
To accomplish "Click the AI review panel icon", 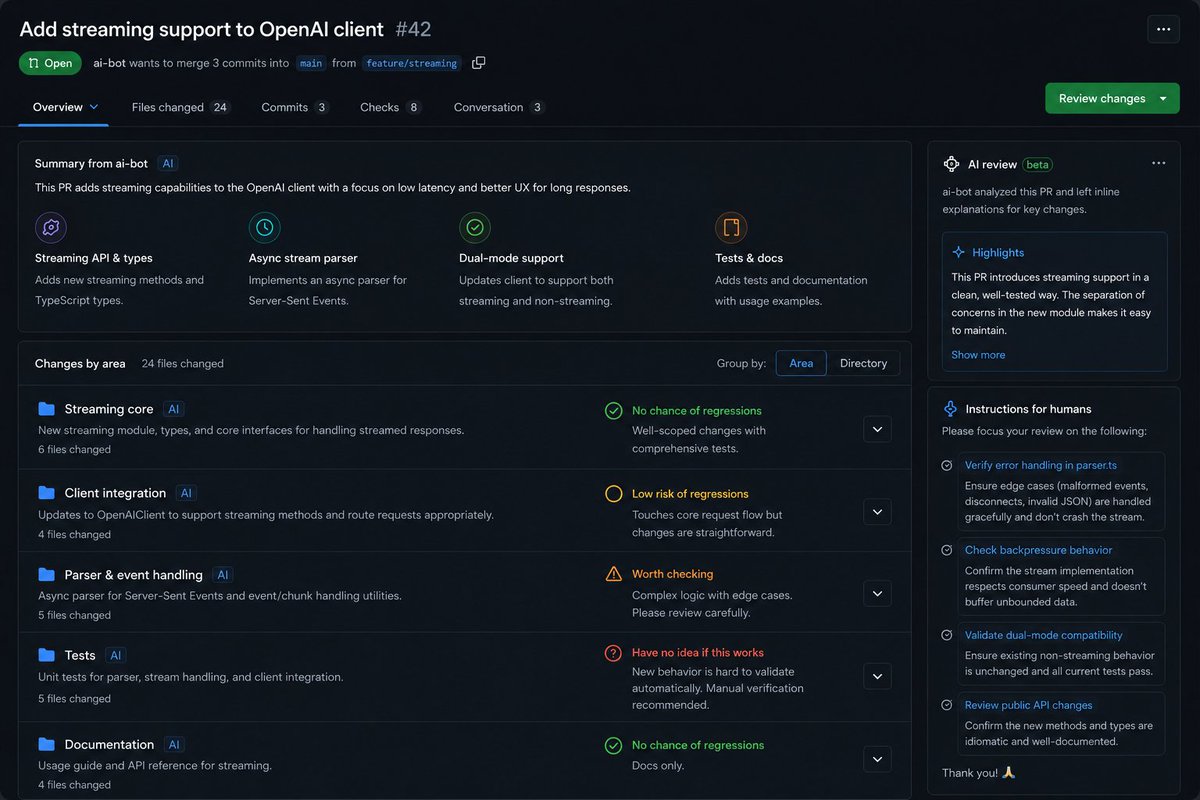I will pyautogui.click(x=951, y=164).
